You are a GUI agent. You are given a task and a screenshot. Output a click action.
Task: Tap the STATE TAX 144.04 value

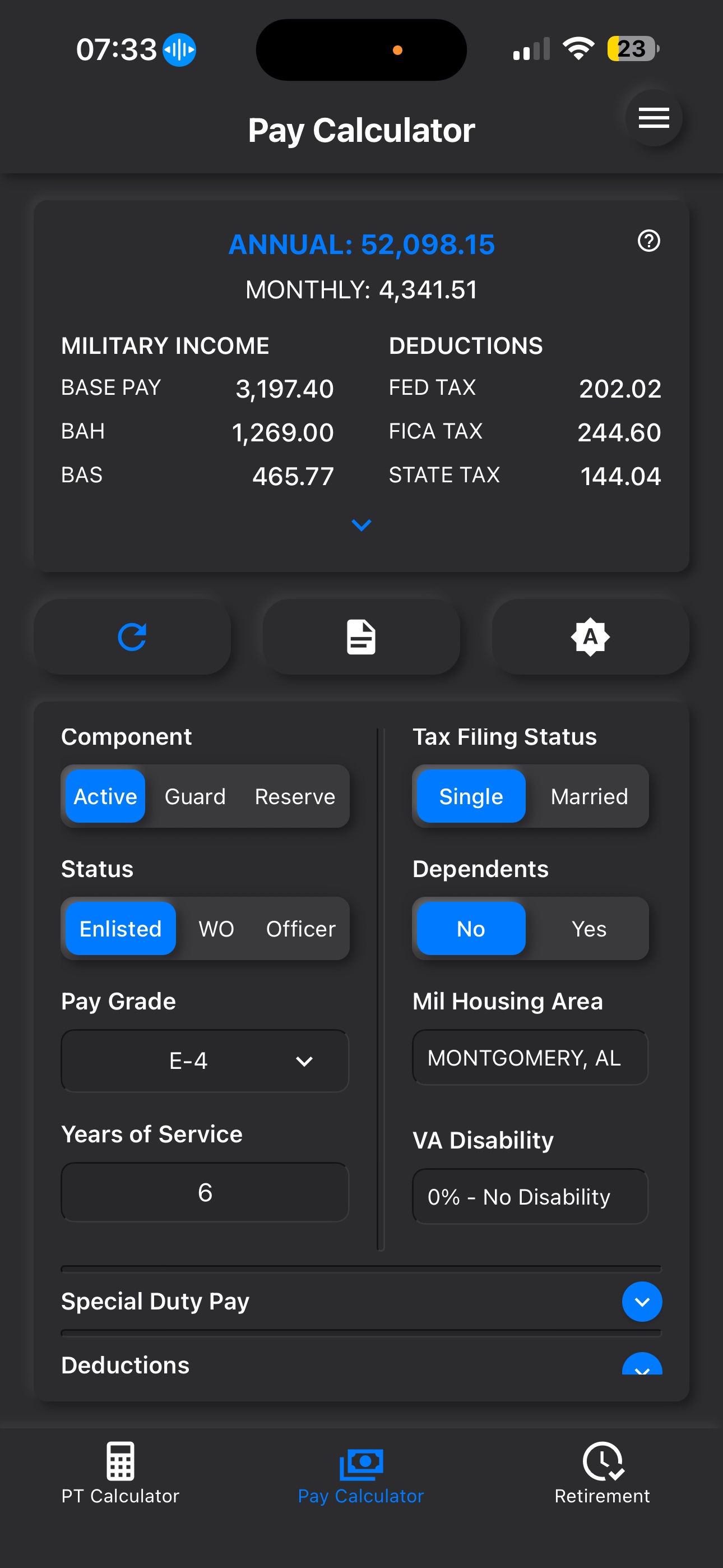pos(621,477)
